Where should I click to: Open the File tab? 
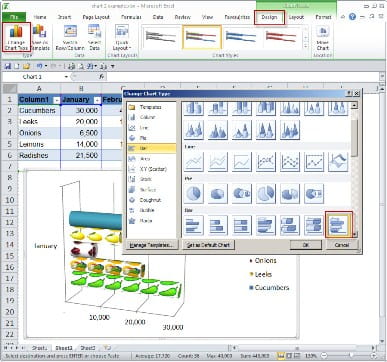coord(14,17)
